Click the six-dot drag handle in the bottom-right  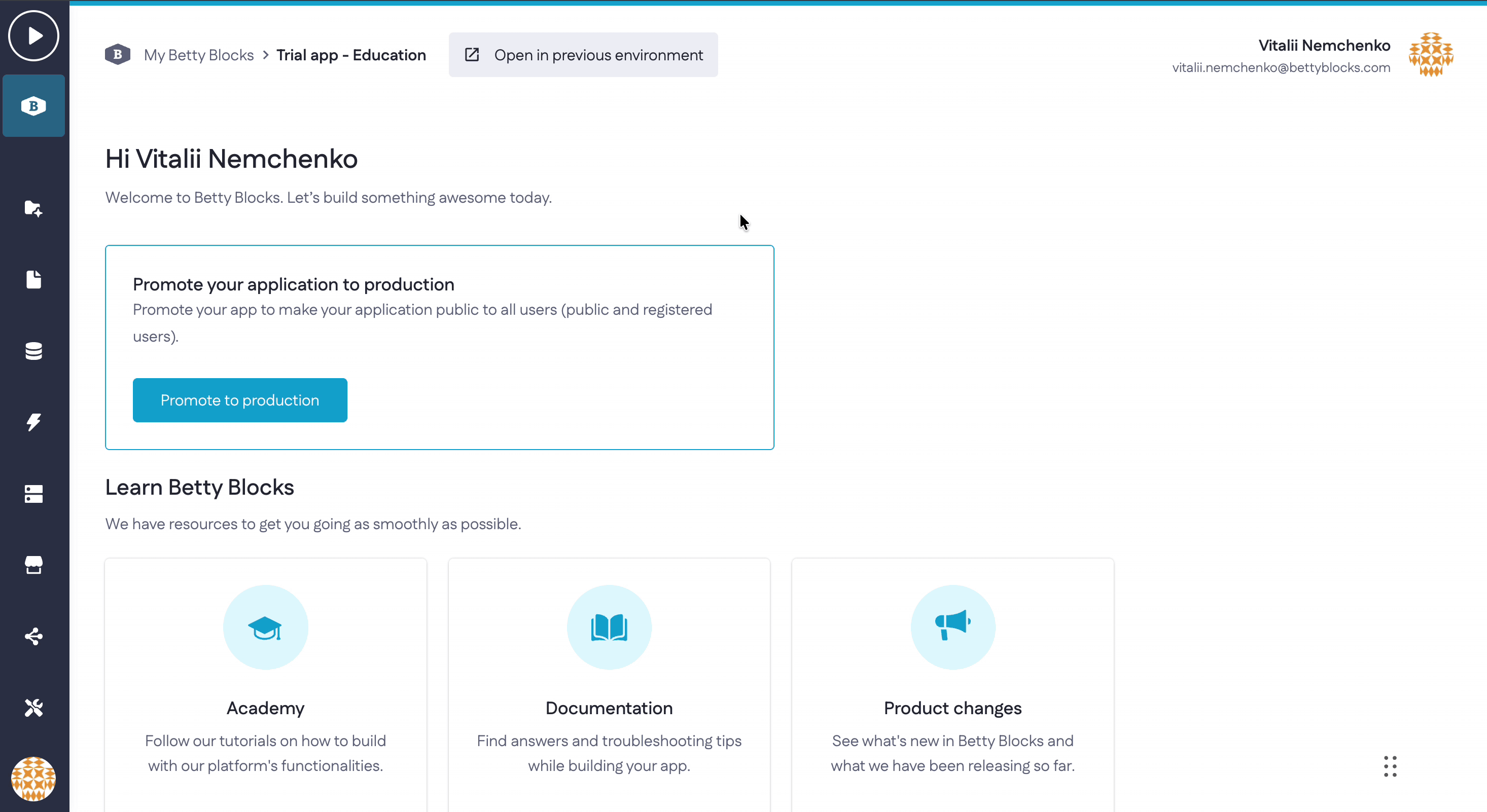click(1390, 766)
